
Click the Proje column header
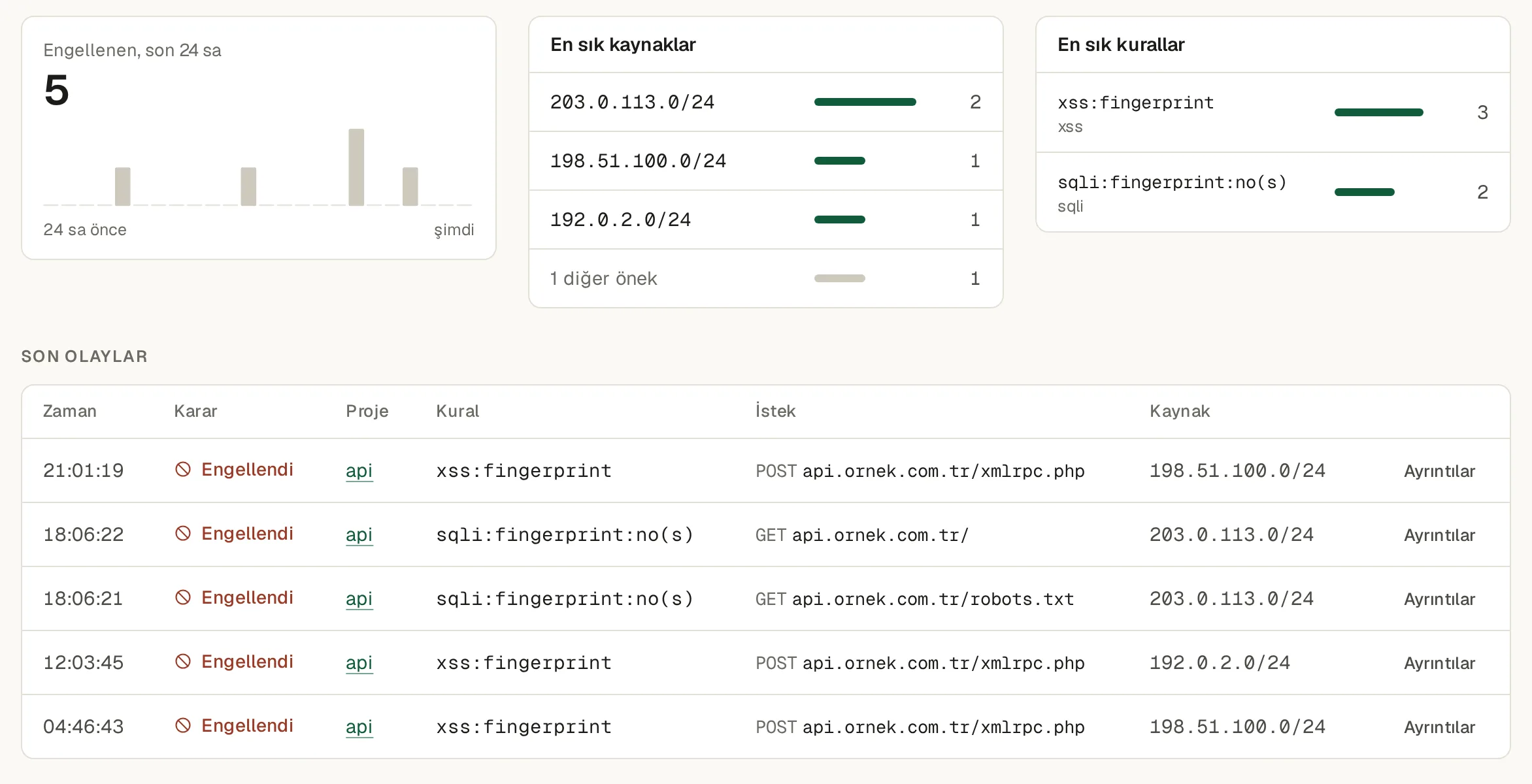pos(367,411)
